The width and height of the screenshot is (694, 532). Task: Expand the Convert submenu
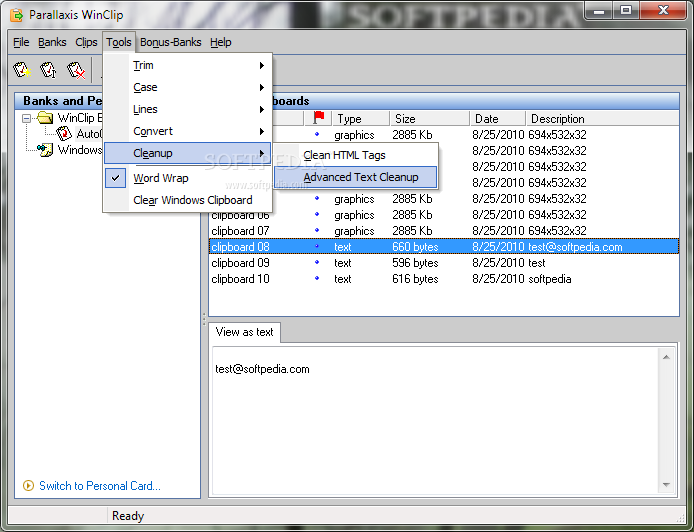(x=187, y=131)
